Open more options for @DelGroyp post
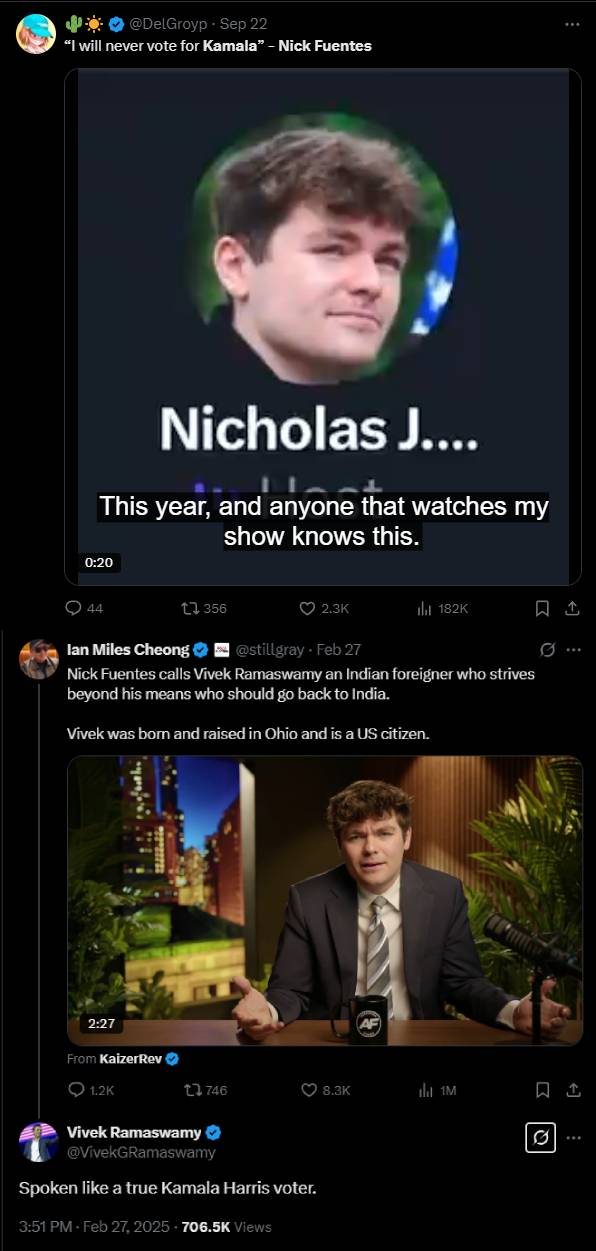 [x=572, y=24]
